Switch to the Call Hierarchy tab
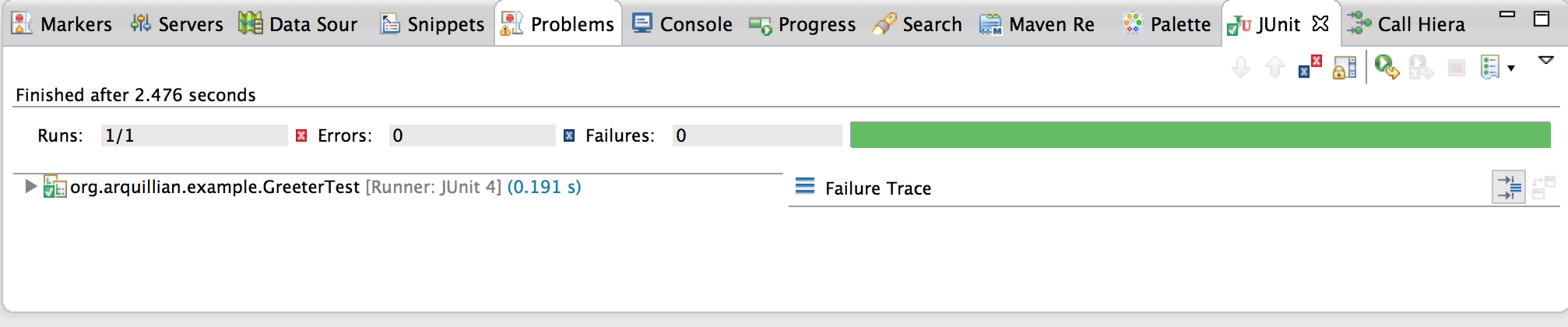The width and height of the screenshot is (1568, 327). pos(1406,24)
